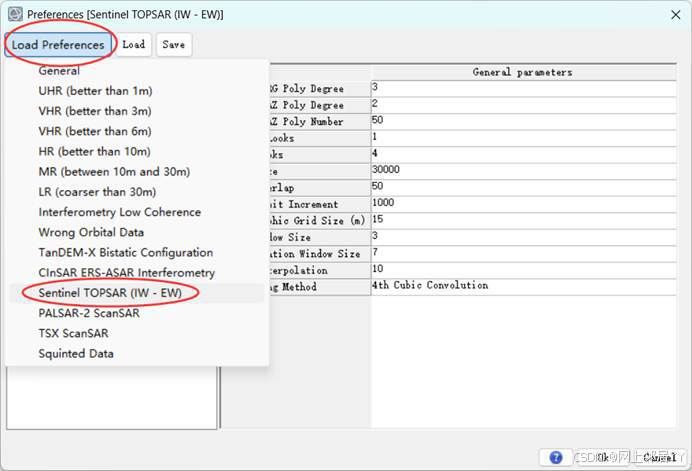
Task: Edit the value field showing 30000
Action: point(523,171)
